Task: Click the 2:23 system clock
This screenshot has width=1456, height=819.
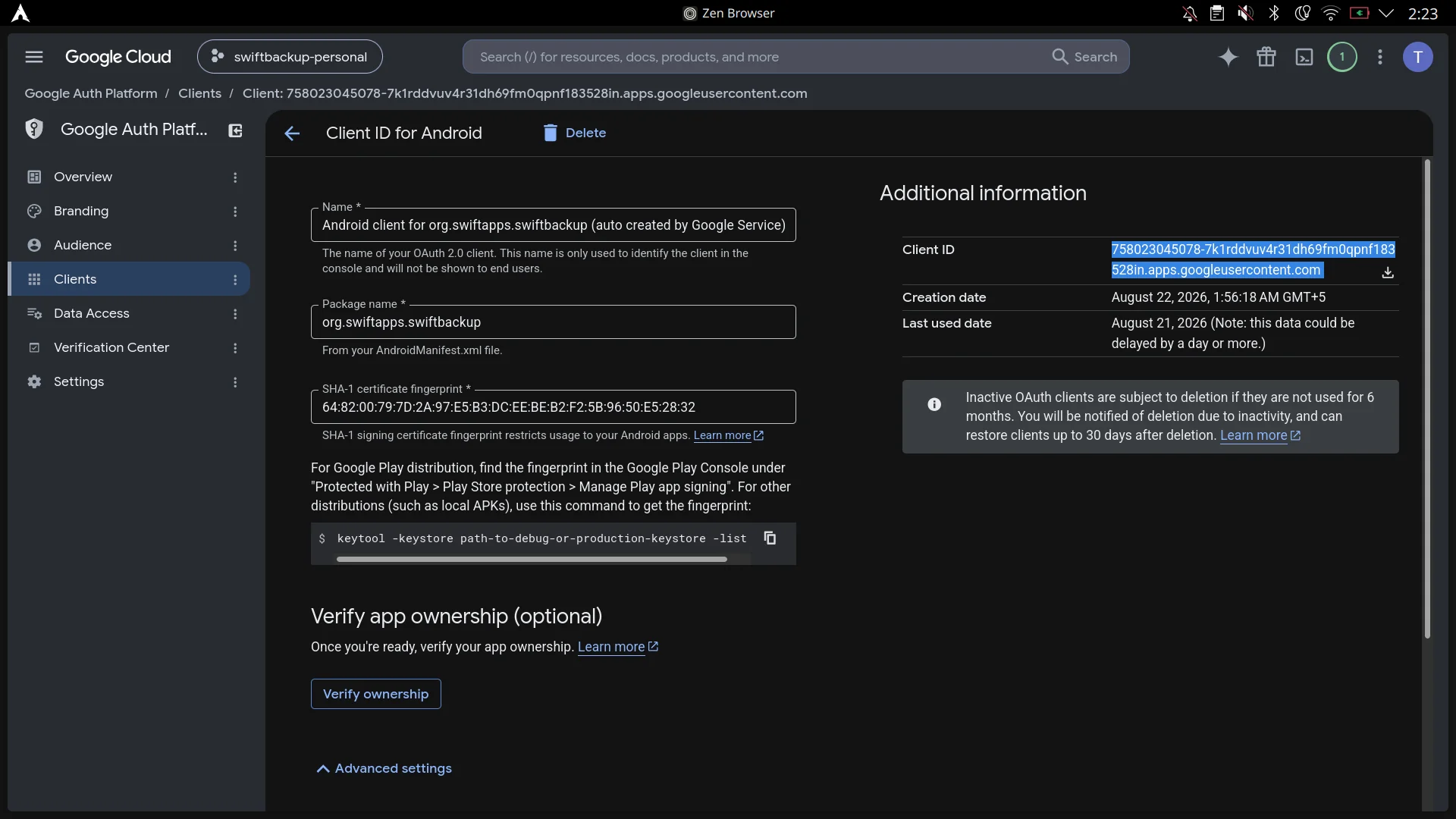Action: (x=1423, y=14)
